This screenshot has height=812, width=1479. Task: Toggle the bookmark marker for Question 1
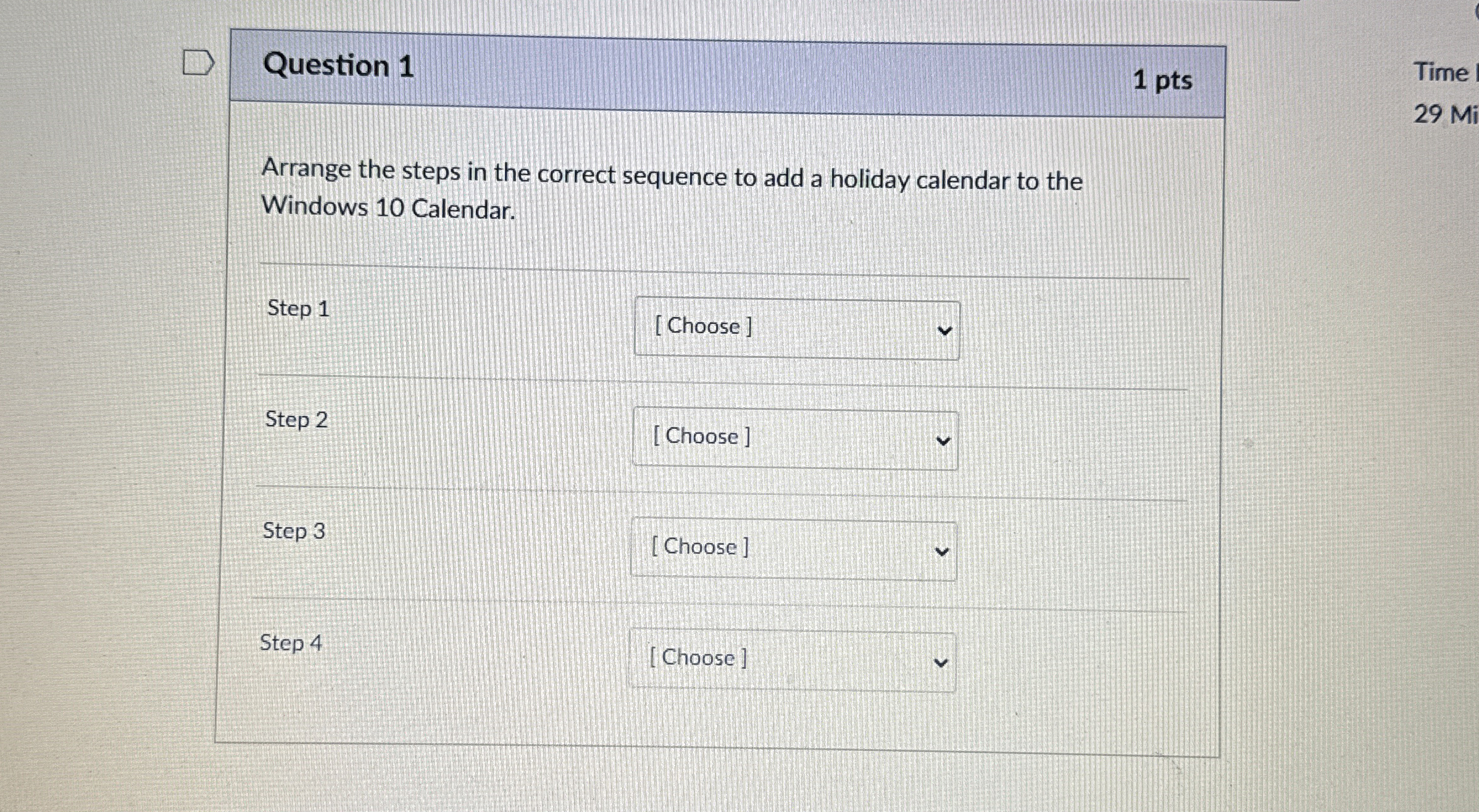click(x=199, y=62)
